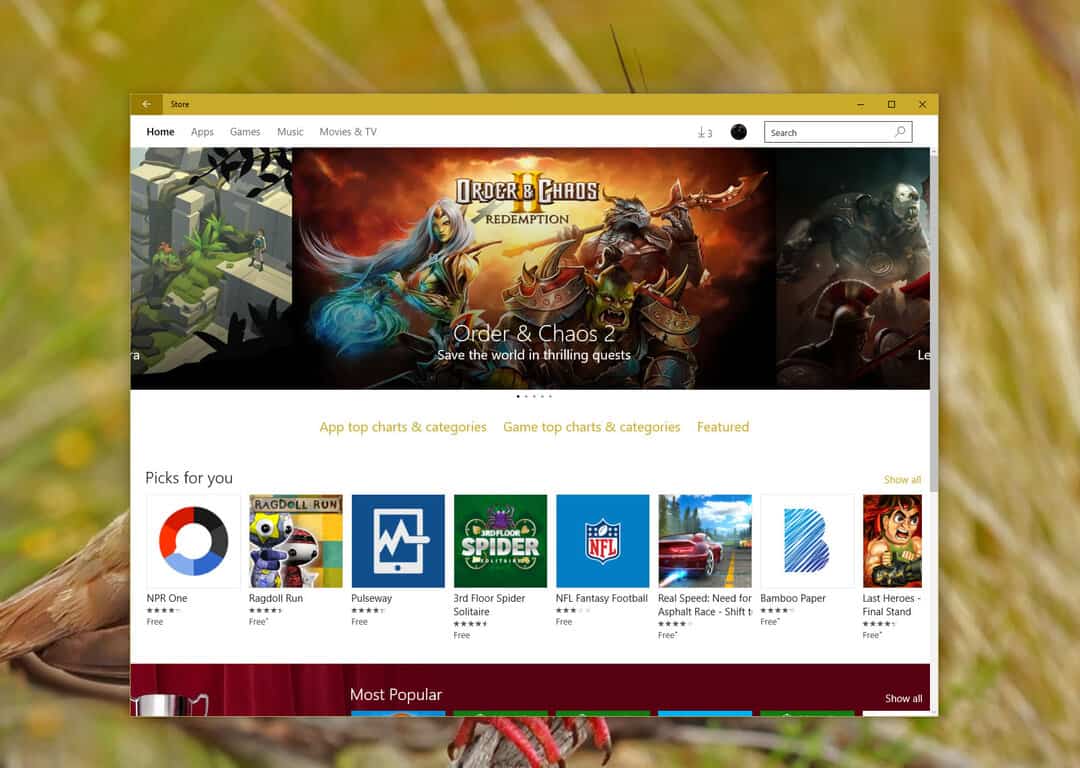This screenshot has width=1080, height=768.
Task: Select the Order & Chaos 2 banner
Action: click(534, 268)
